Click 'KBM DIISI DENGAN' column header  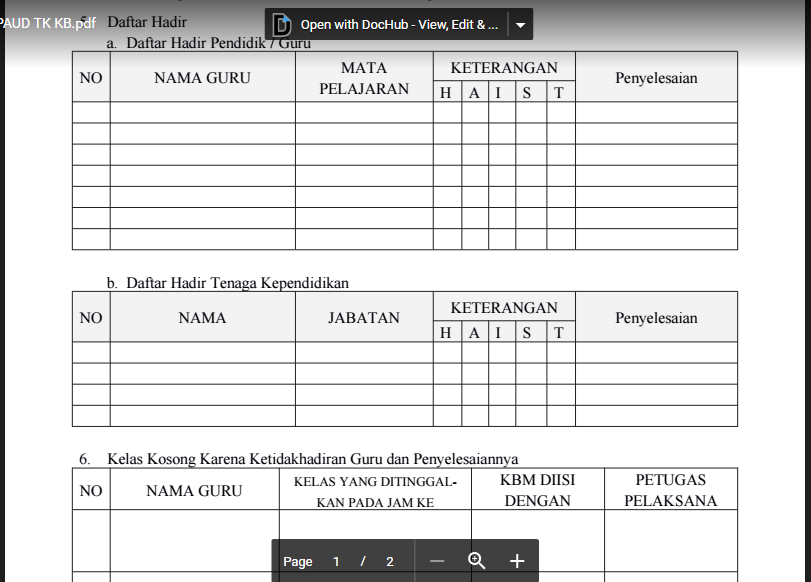click(537, 490)
